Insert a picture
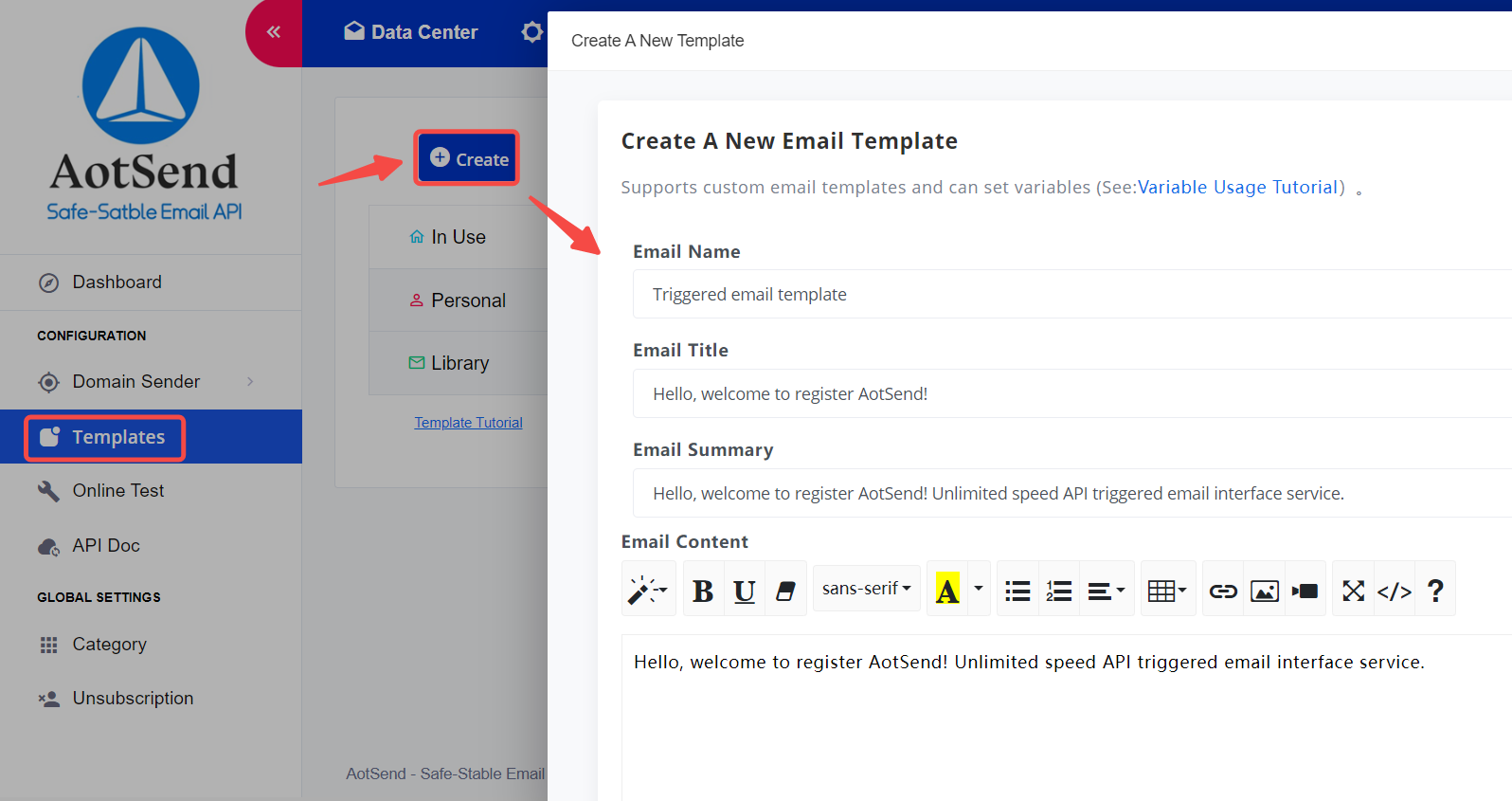 [x=1265, y=590]
